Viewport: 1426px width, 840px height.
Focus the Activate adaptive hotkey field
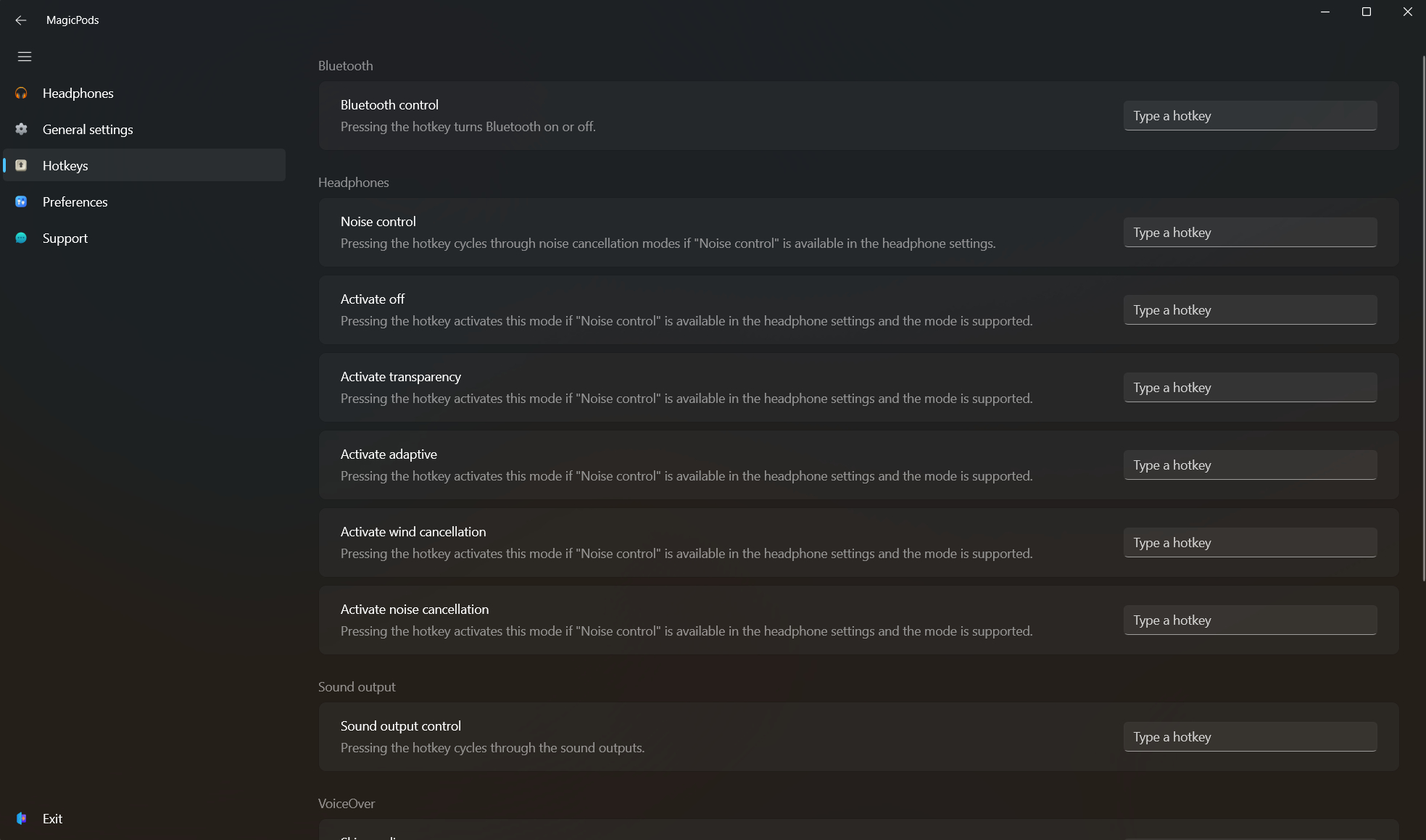[x=1248, y=465]
